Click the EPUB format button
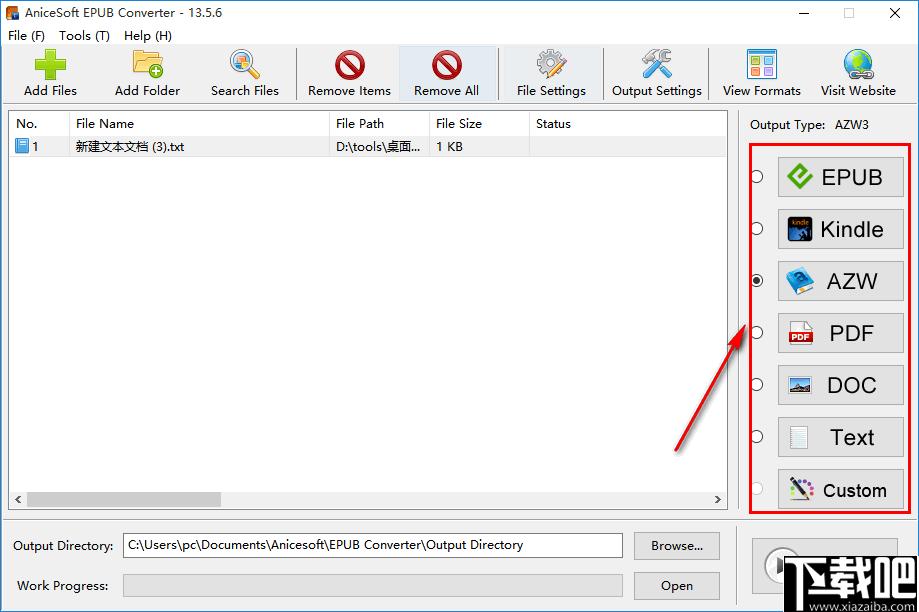This screenshot has height=612, width=919. (x=840, y=177)
